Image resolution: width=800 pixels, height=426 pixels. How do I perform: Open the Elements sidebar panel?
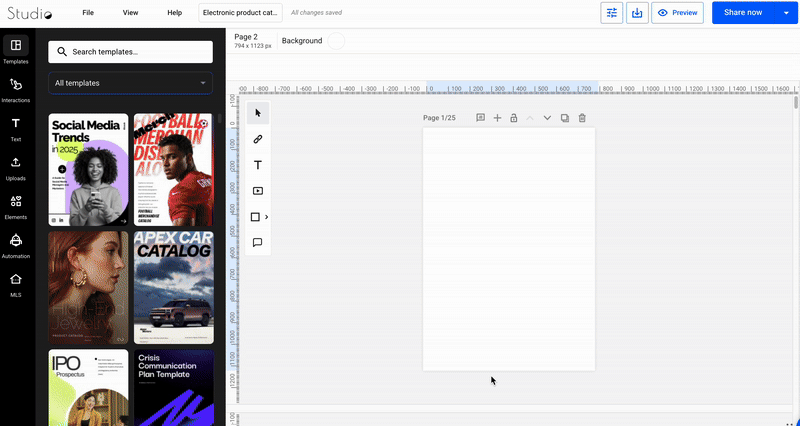(x=16, y=207)
